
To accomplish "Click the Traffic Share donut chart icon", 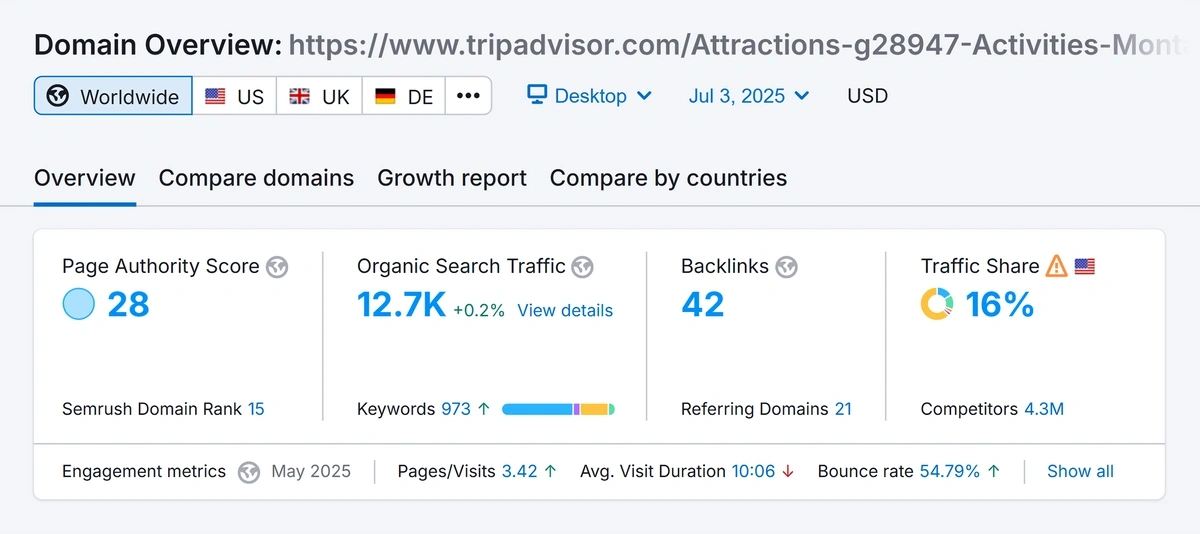I will click(x=937, y=304).
